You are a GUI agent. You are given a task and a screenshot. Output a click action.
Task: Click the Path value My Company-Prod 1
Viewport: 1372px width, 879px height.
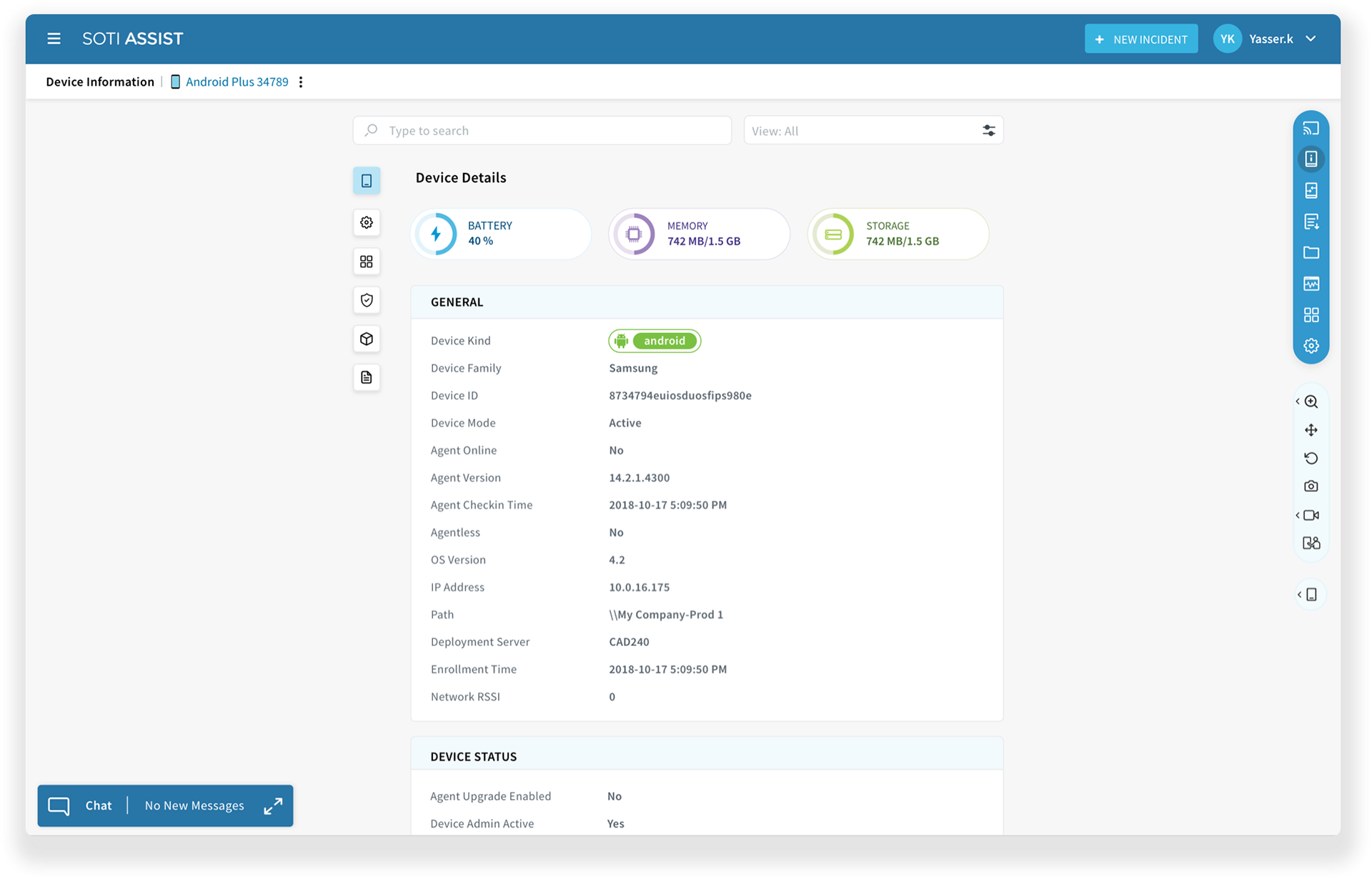666,615
